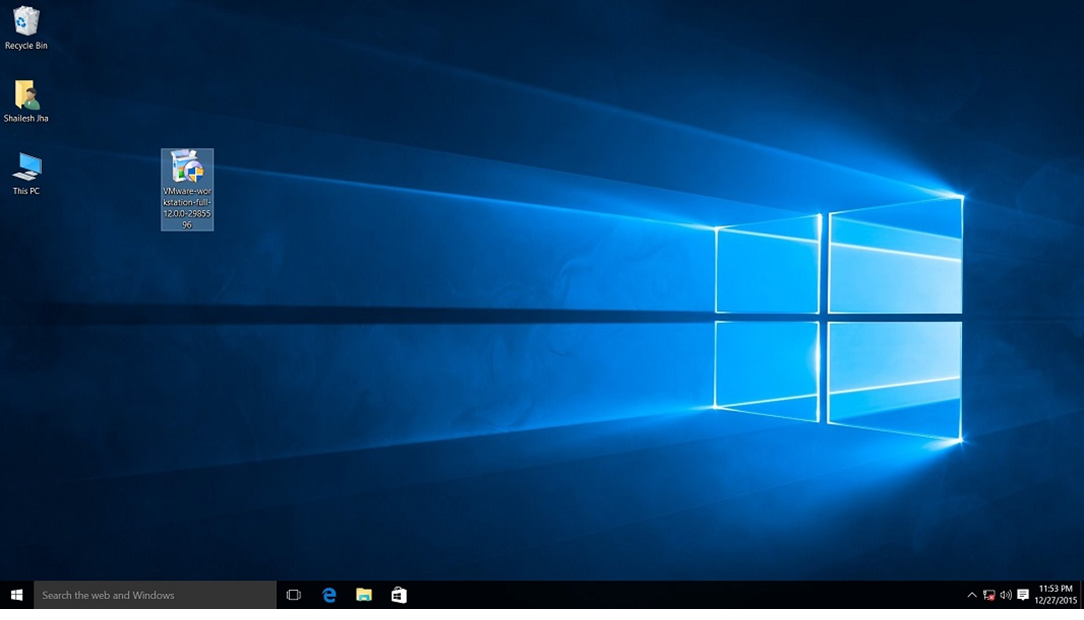This screenshot has width=1084, height=620.
Task: Click the Windows logo Start icon
Action: tap(16, 594)
